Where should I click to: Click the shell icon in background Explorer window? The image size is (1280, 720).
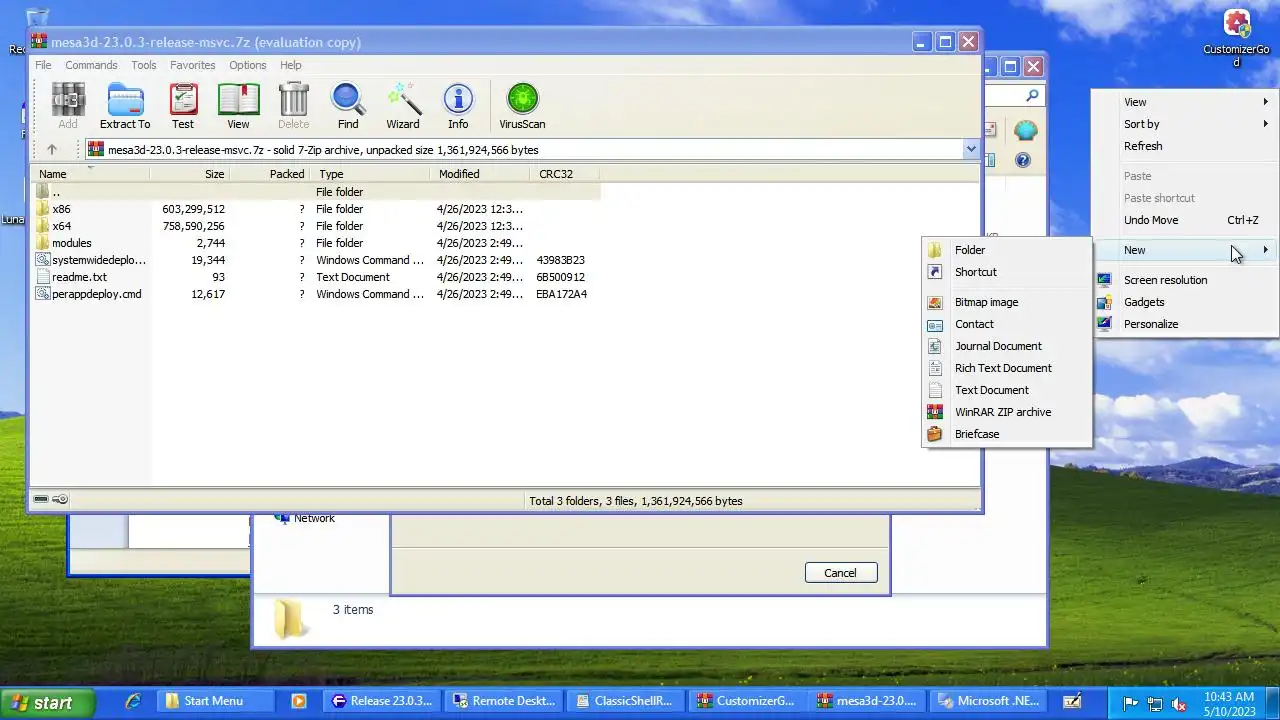[1025, 130]
